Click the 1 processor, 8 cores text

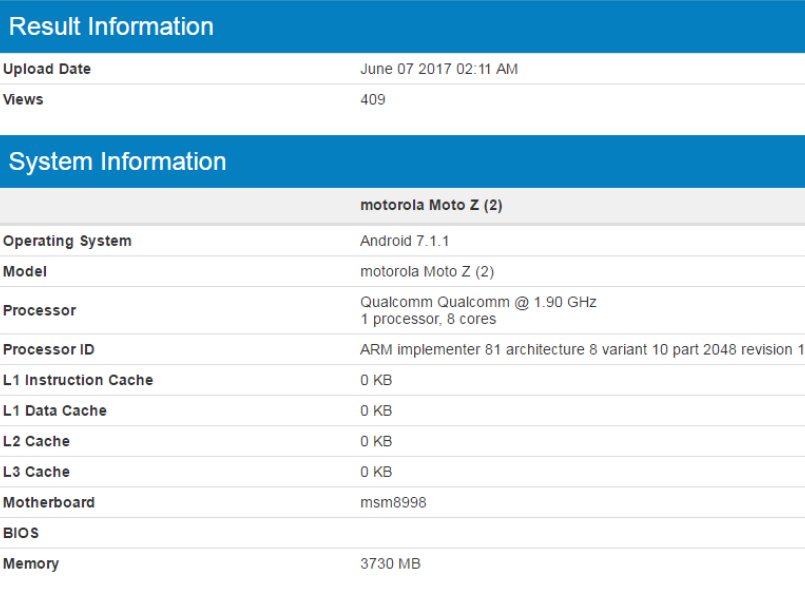pyautogui.click(x=428, y=319)
